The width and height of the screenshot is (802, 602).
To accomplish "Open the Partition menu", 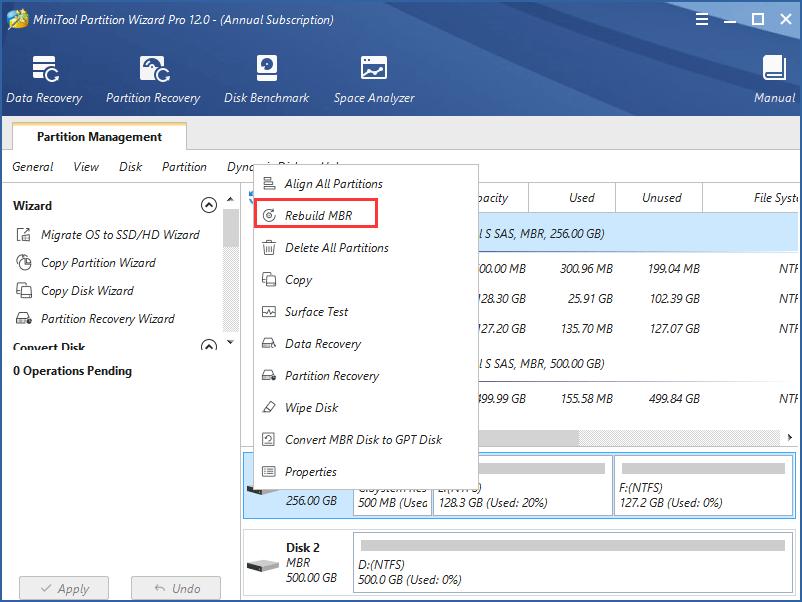I will coord(184,167).
